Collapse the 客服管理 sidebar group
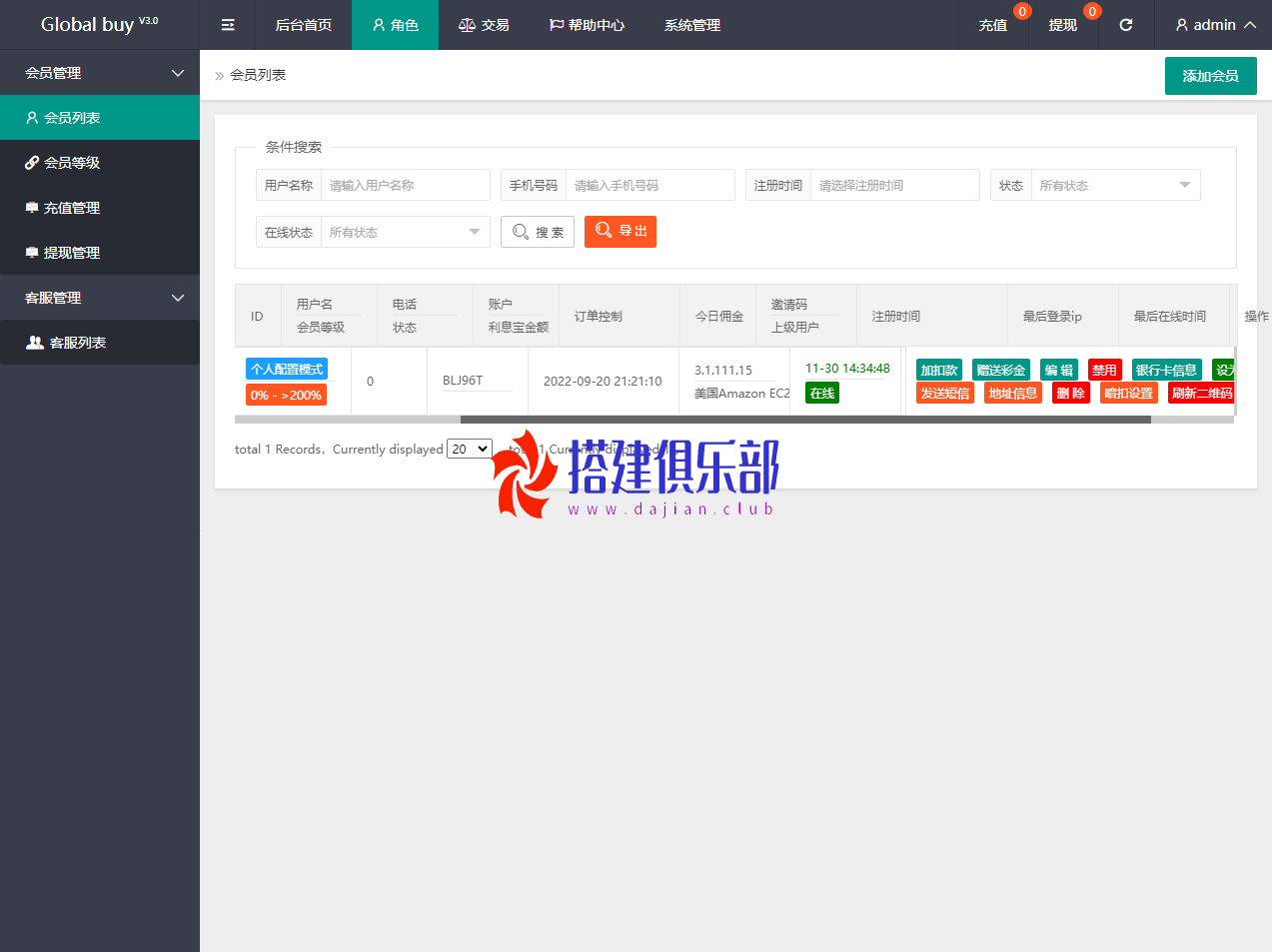Screen dimensions: 1272x952 100,298
